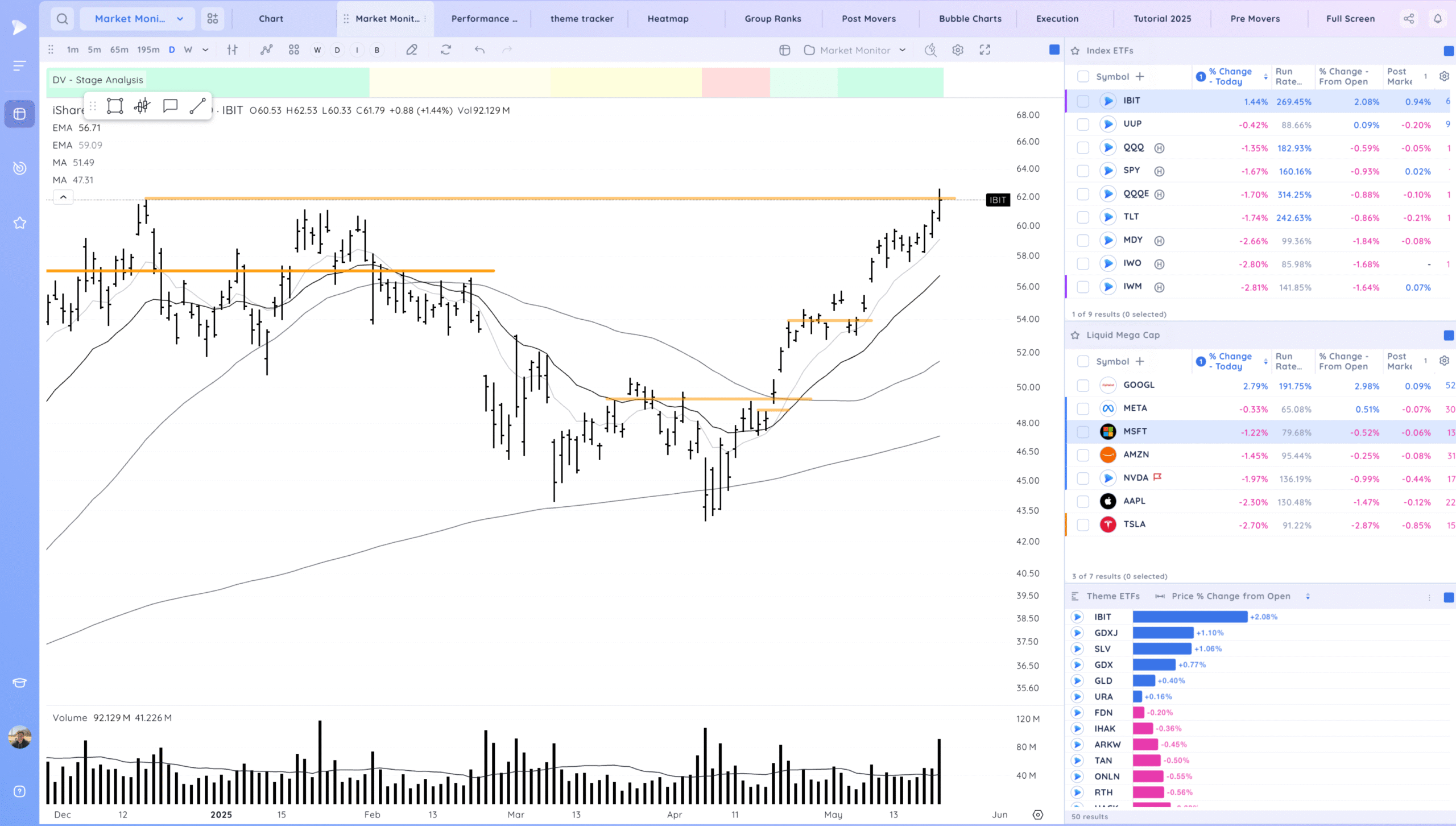This screenshot has width=1456, height=826.
Task: Open the drawing pencil tool
Action: point(412,50)
